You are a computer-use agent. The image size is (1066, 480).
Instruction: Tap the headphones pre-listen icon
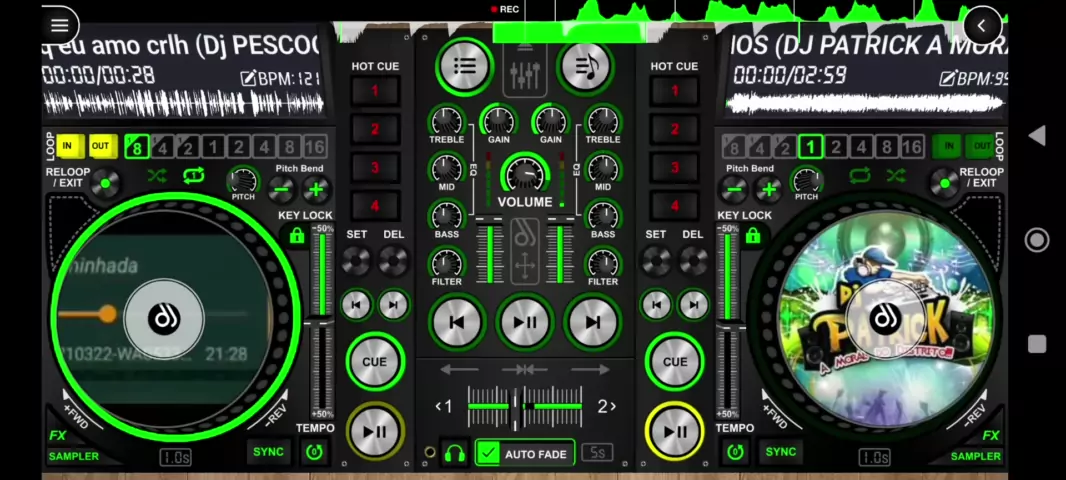[455, 454]
